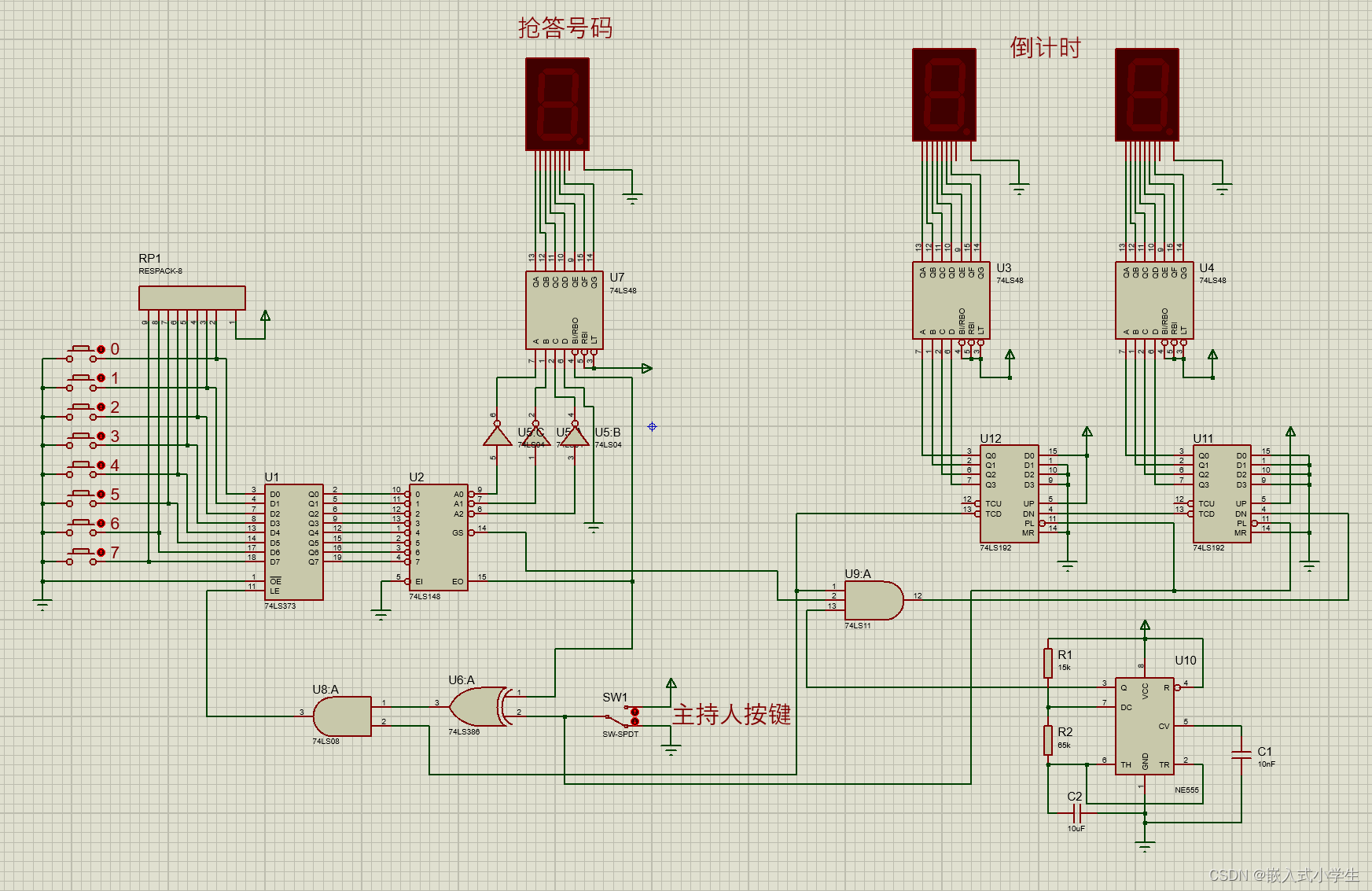Select the U11 74LS192 counter chip
Screen dimensions: 1372x891
coord(1222,494)
